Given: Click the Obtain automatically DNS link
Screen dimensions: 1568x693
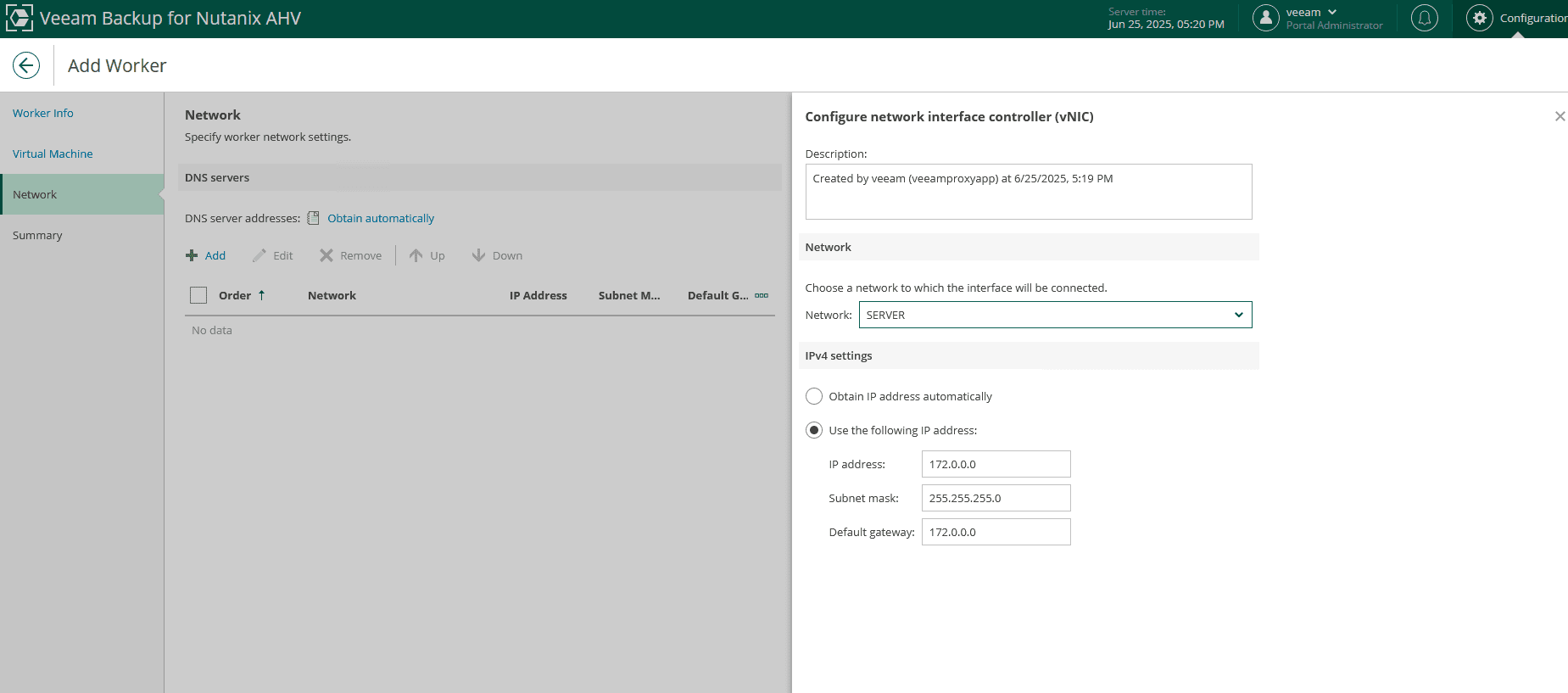Looking at the screenshot, I should [381, 218].
